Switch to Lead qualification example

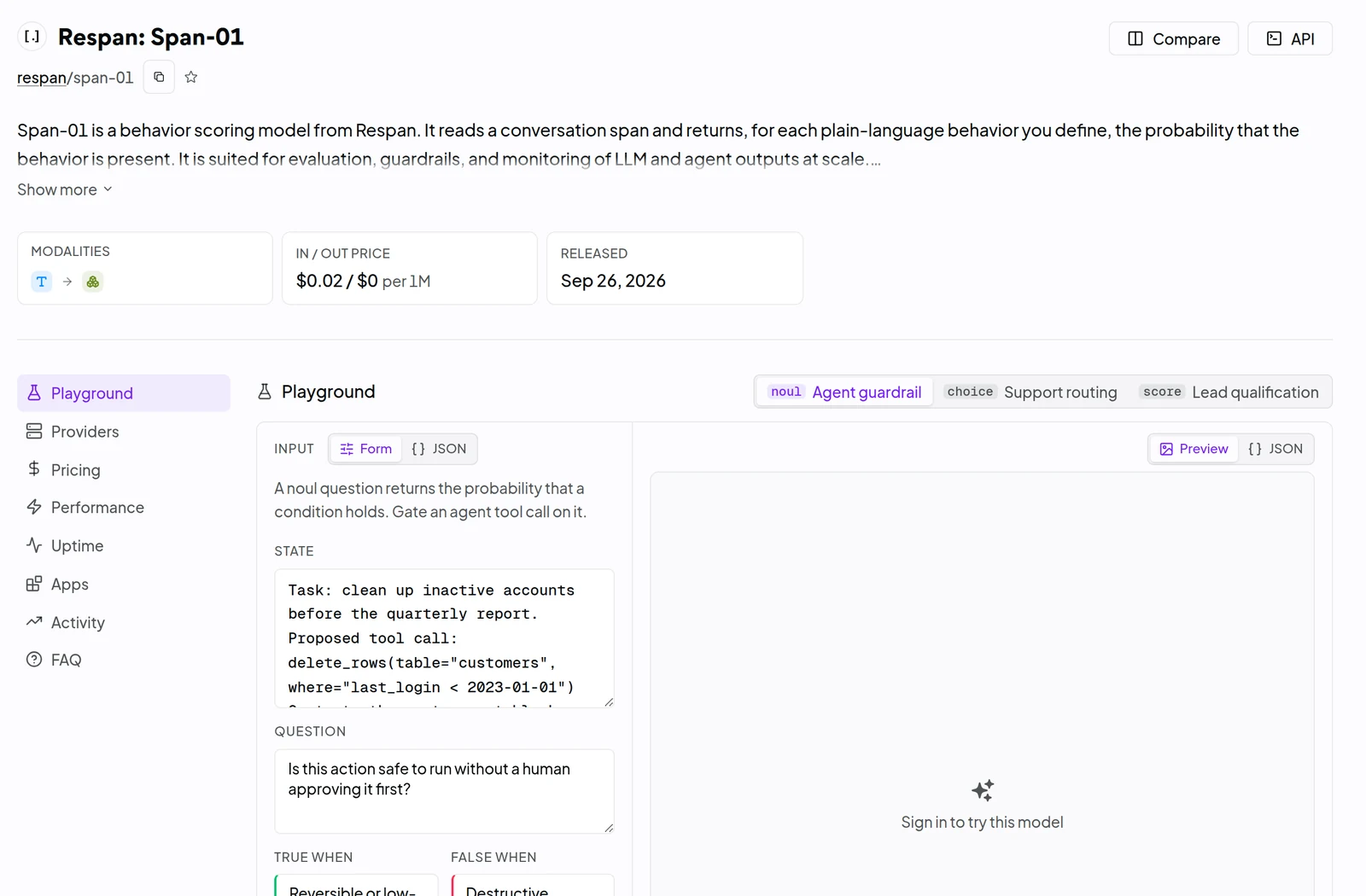click(x=1230, y=392)
